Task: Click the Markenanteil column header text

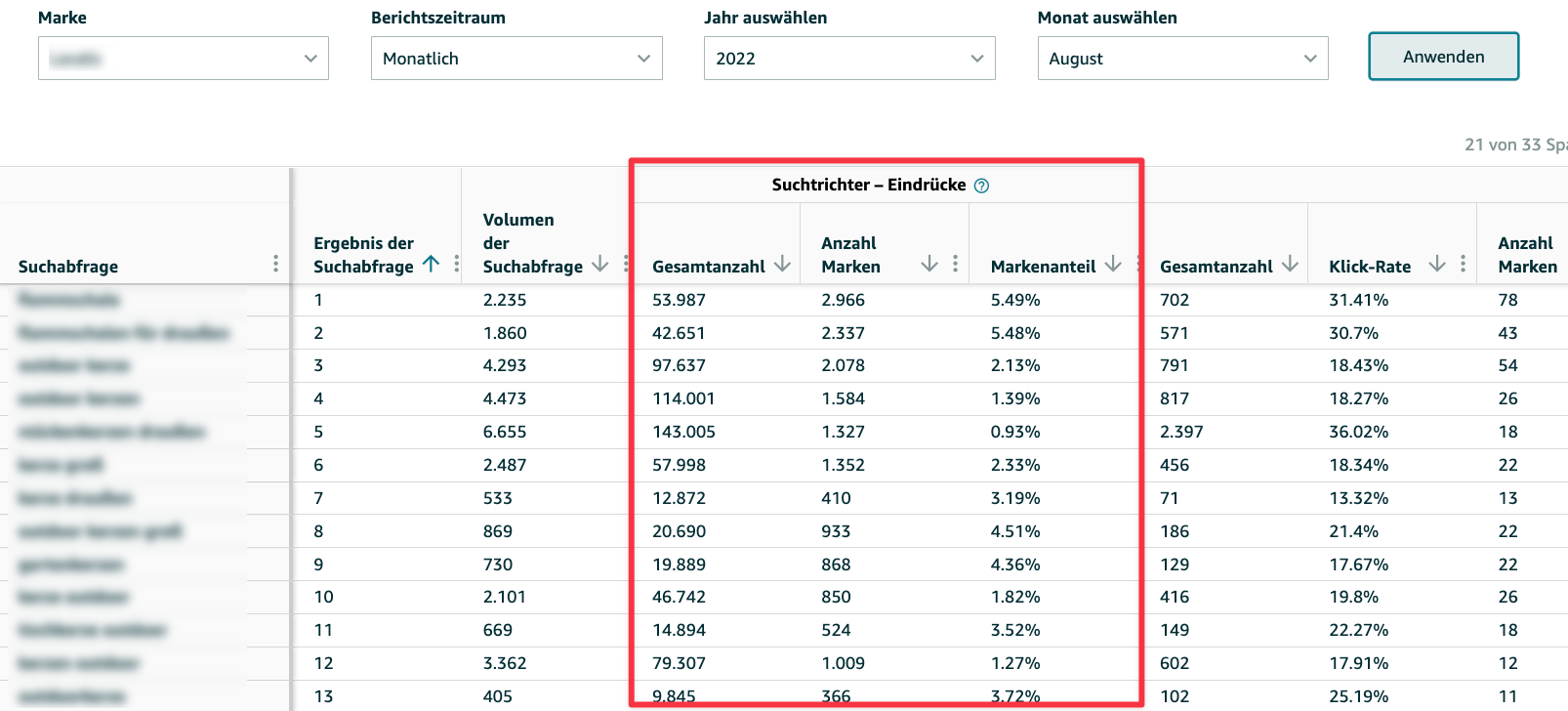Action: (1043, 267)
